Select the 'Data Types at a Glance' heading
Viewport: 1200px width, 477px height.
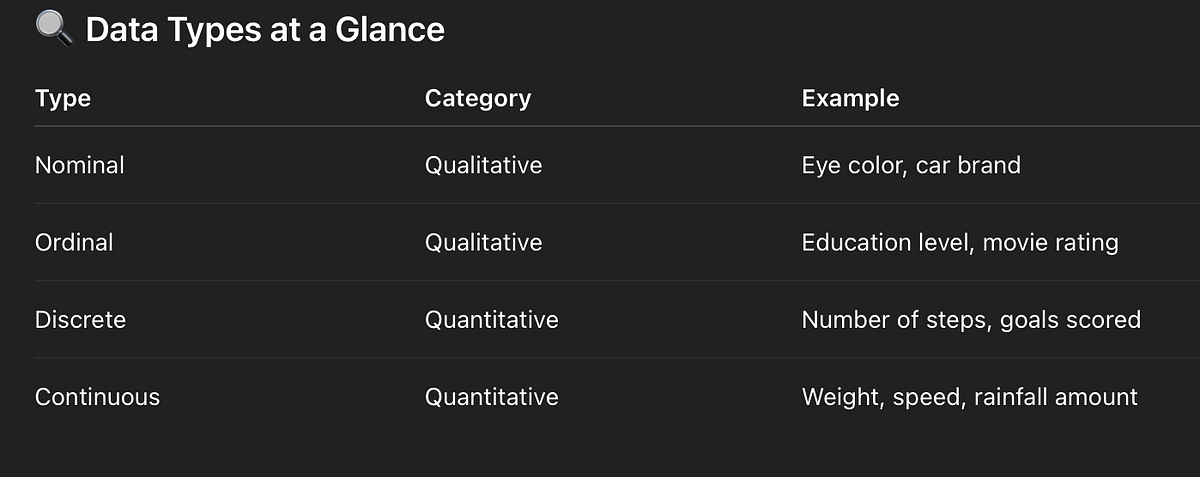[x=265, y=30]
